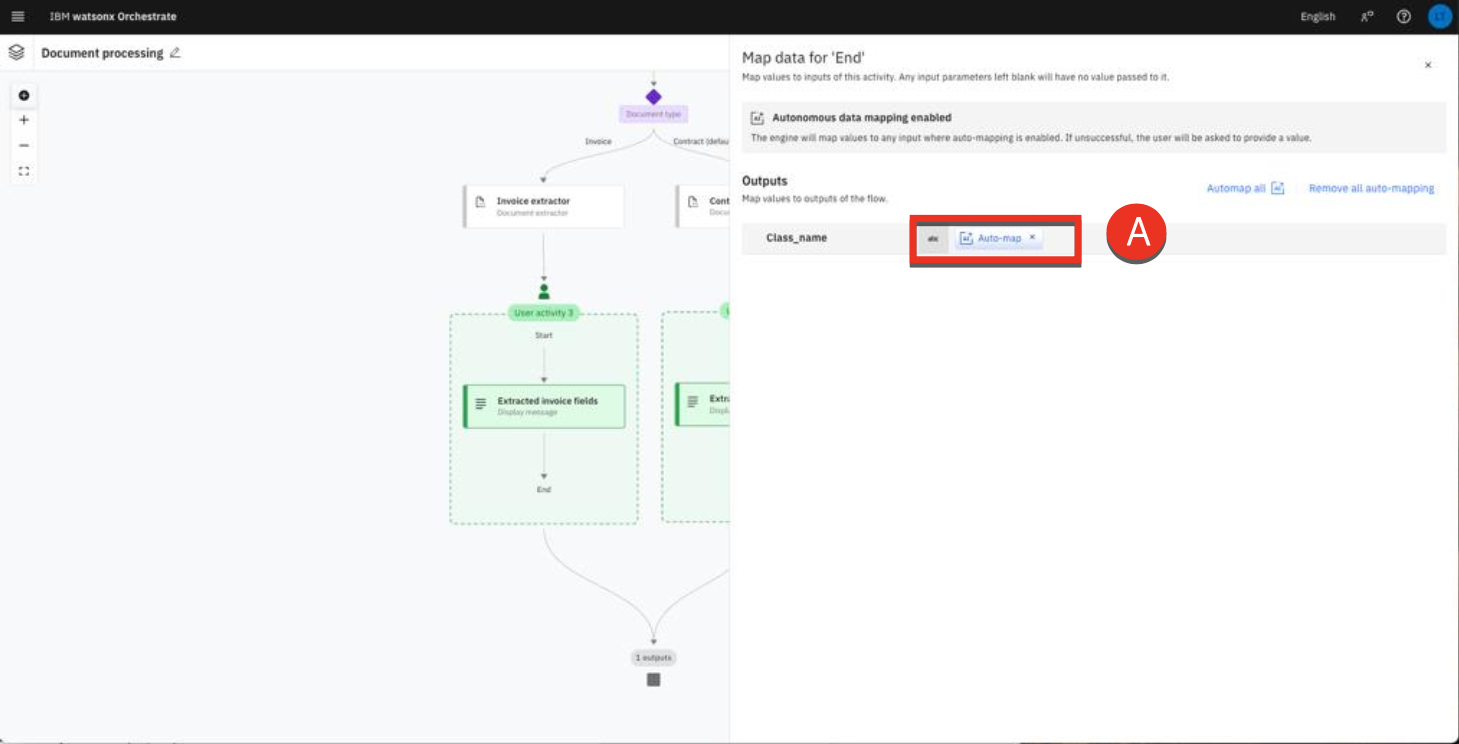The height and width of the screenshot is (744, 1459).
Task: Open the user avatar profile menu
Action: [x=1439, y=16]
